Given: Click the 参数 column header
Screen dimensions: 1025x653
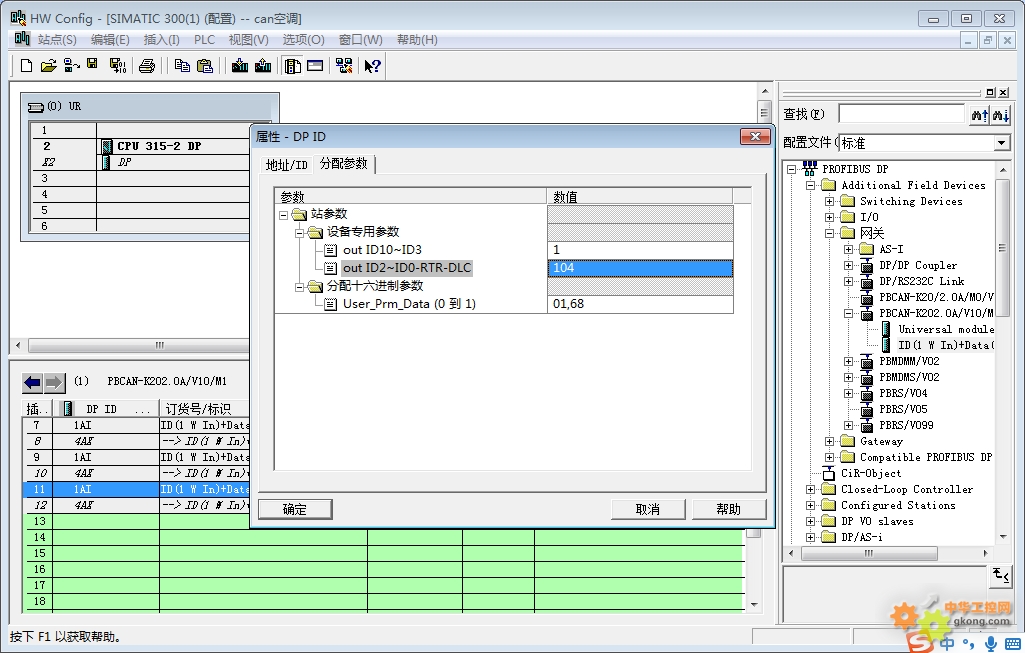Looking at the screenshot, I should coord(411,197).
